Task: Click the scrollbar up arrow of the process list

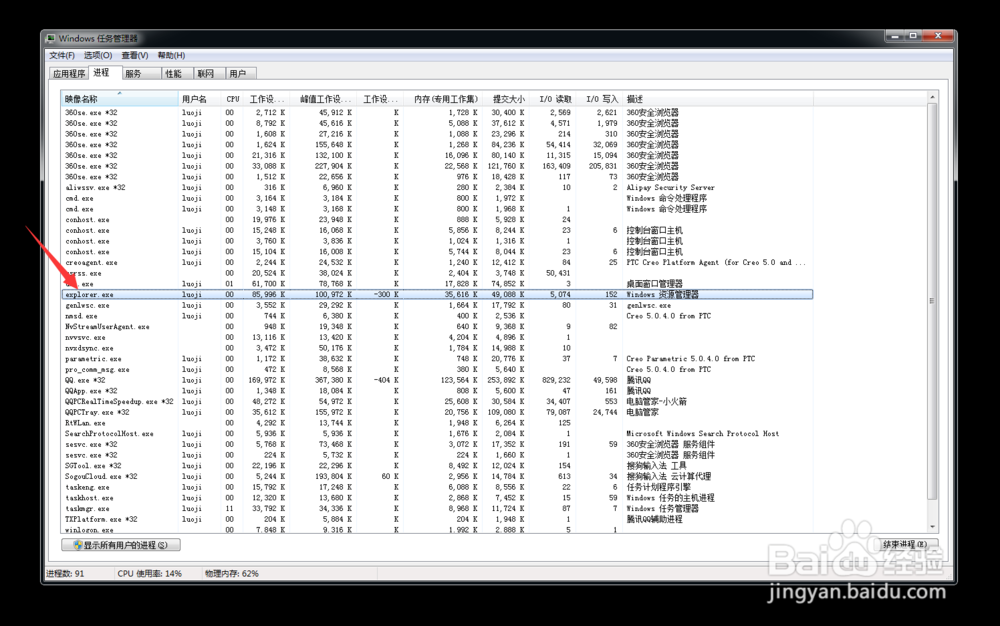Action: pos(932,97)
